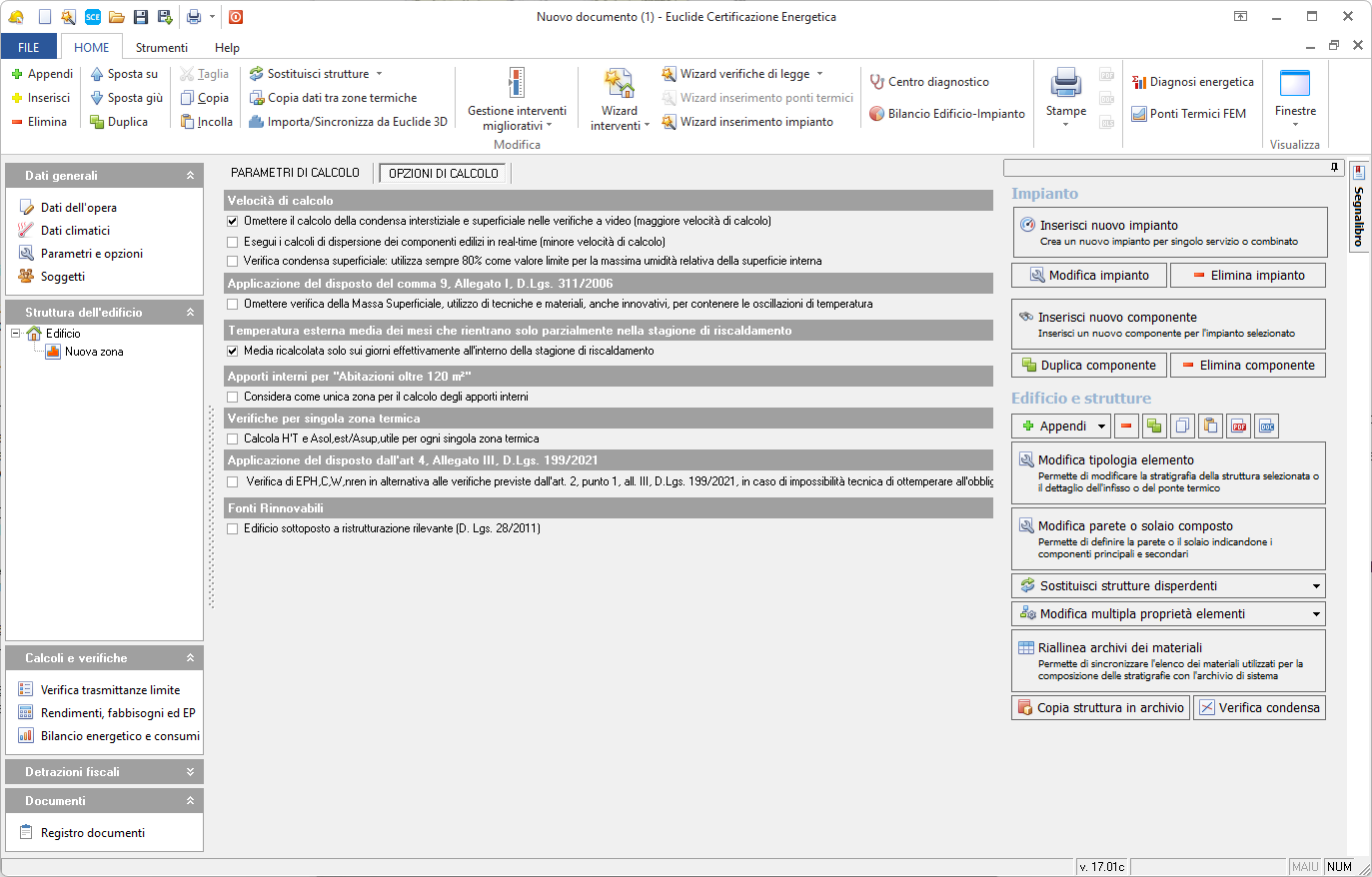Click the Verifica condensa button
This screenshot has width=1372, height=877.
(x=1259, y=708)
